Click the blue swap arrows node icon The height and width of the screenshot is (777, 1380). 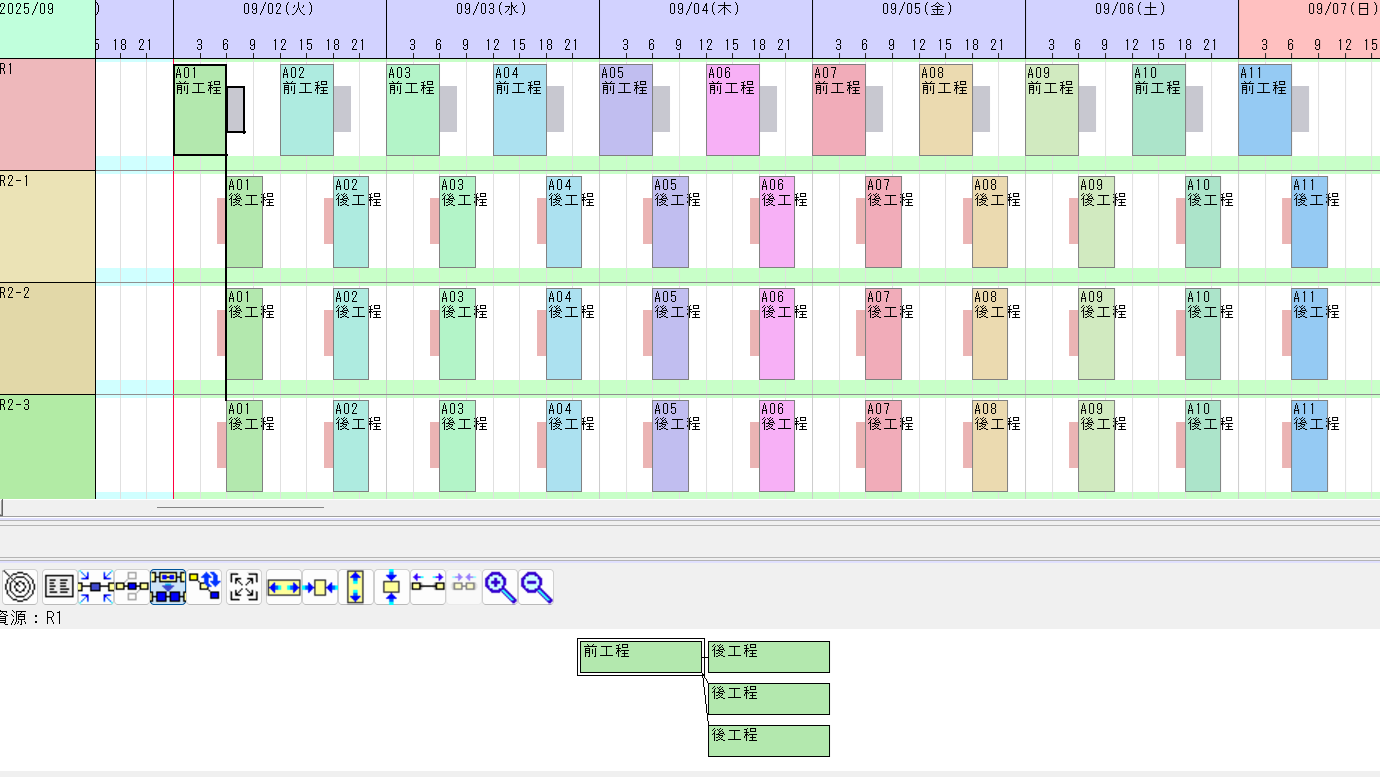coord(205,586)
